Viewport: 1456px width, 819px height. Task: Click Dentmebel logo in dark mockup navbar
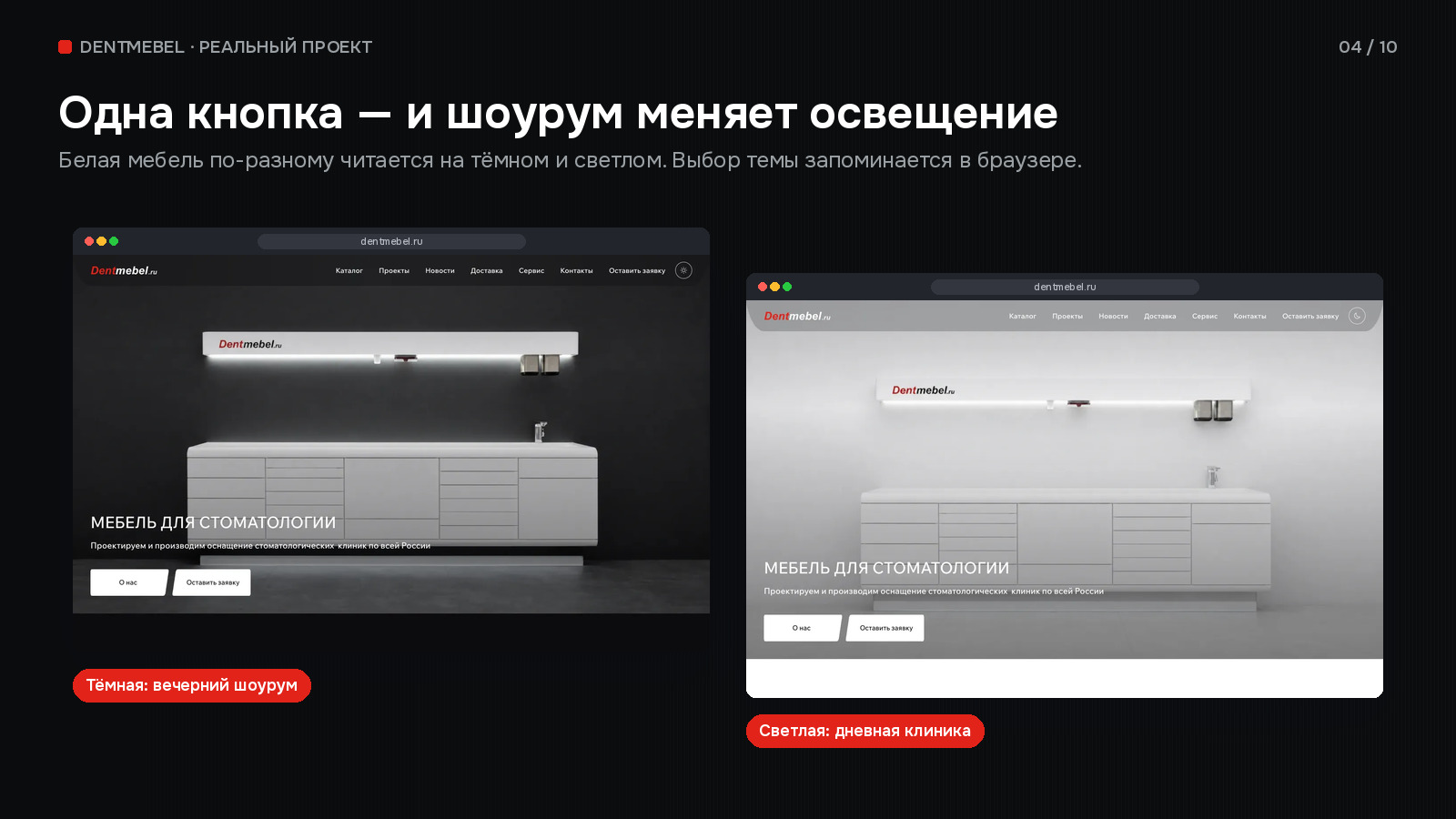pos(124,270)
